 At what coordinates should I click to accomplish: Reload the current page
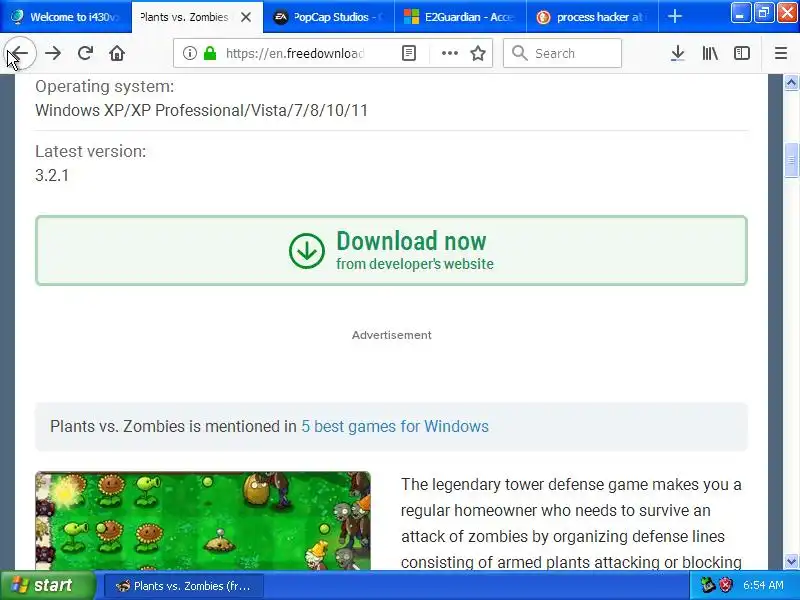(85, 53)
